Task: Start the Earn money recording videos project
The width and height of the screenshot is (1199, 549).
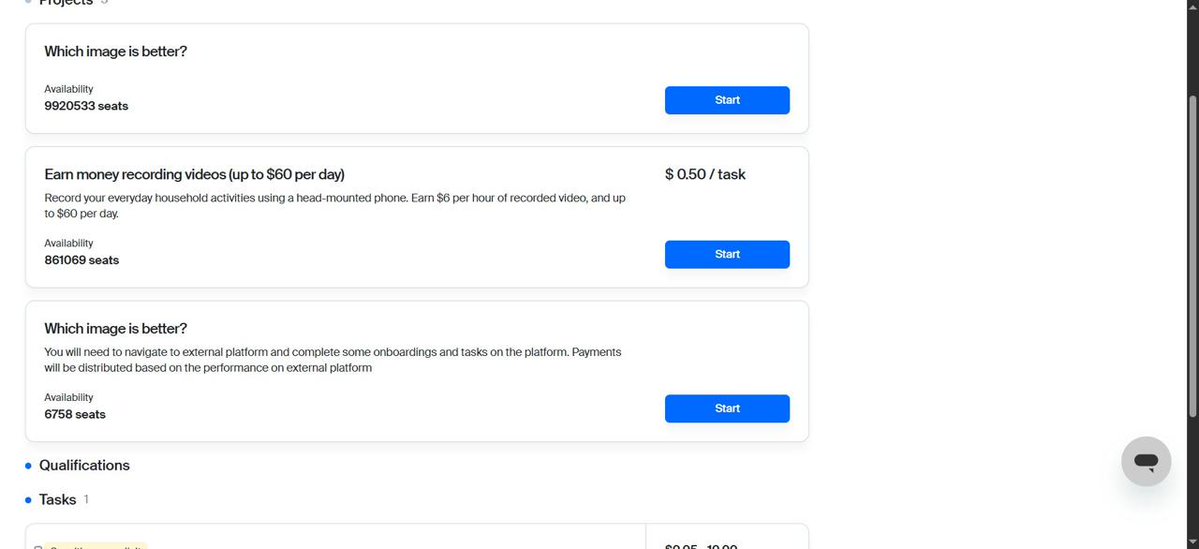Action: coord(726,255)
